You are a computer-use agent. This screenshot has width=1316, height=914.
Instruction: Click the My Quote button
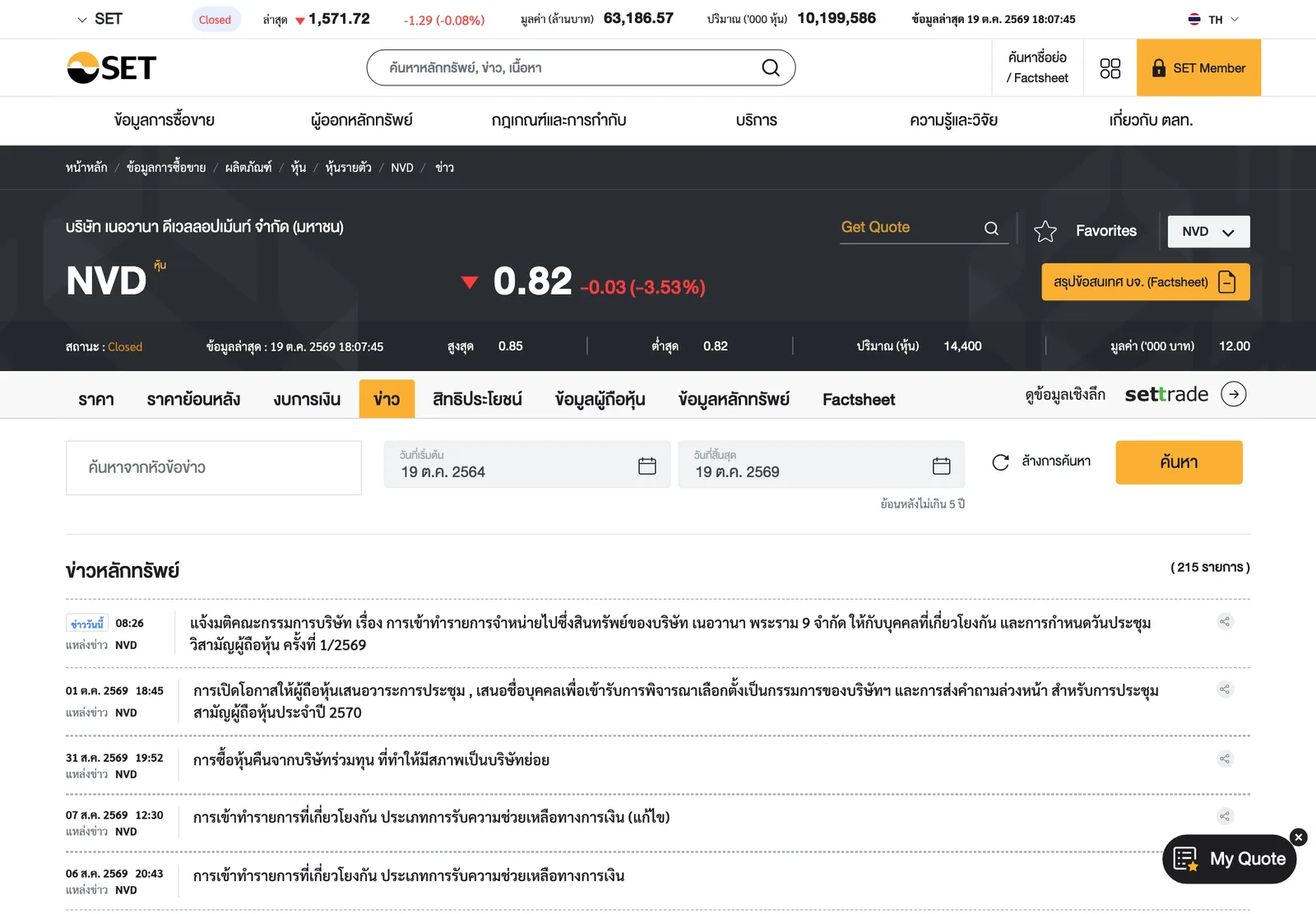click(1230, 859)
